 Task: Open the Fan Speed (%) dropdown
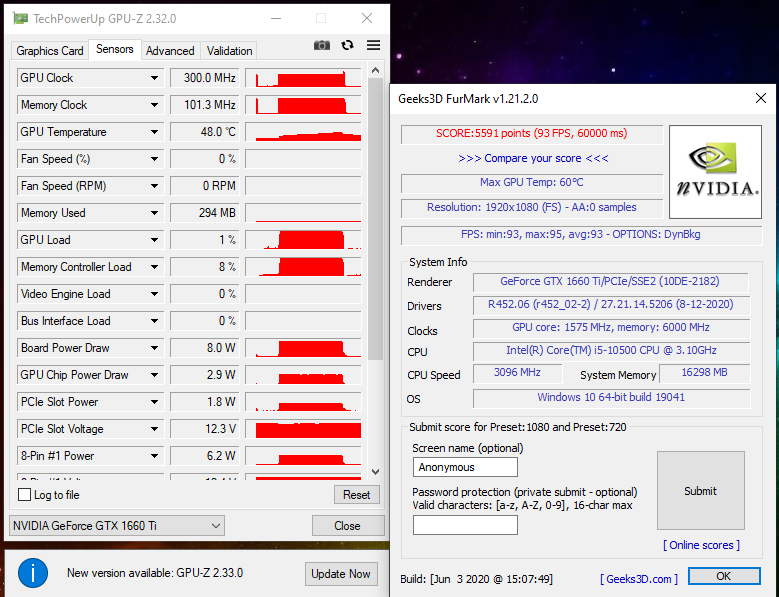coord(155,159)
